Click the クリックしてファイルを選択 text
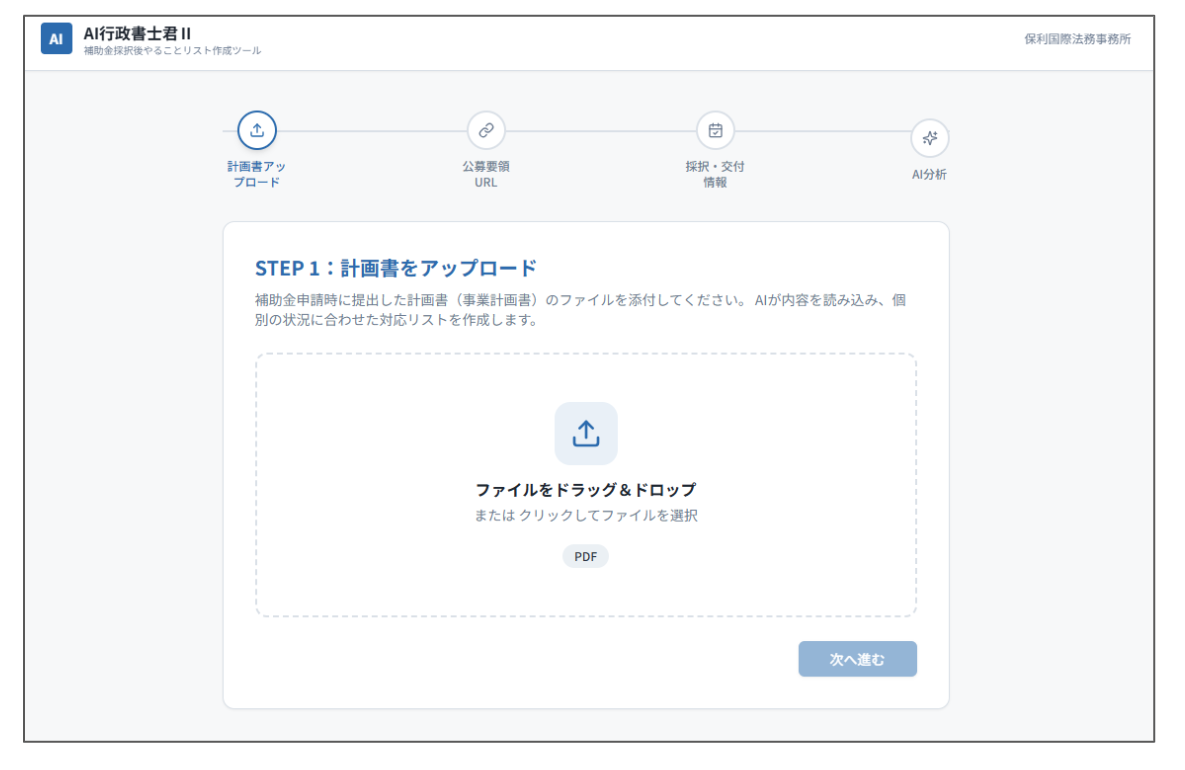The image size is (1185, 770). click(608, 516)
